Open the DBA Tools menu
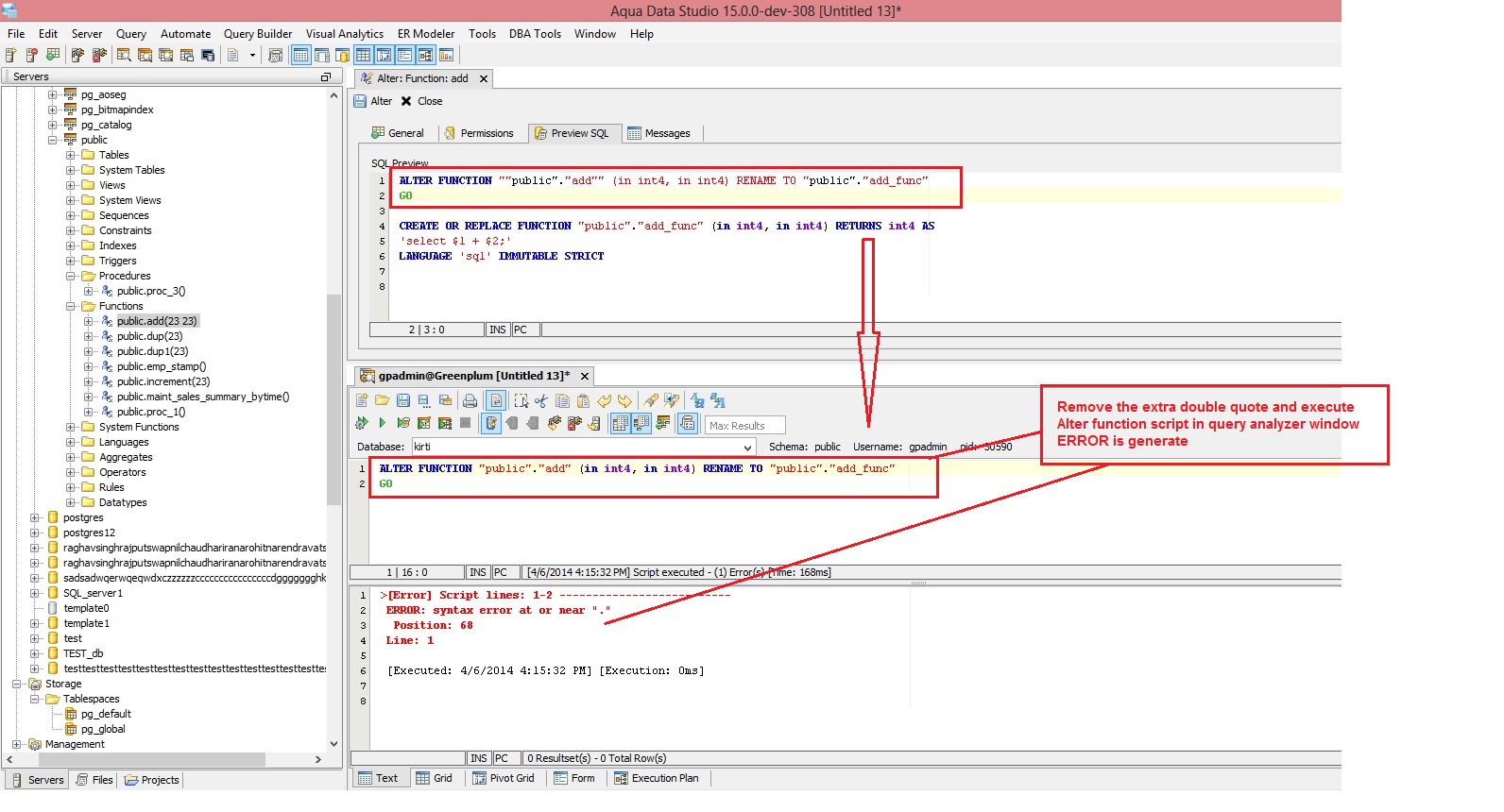Screen dimensions: 1504x812 [535, 34]
